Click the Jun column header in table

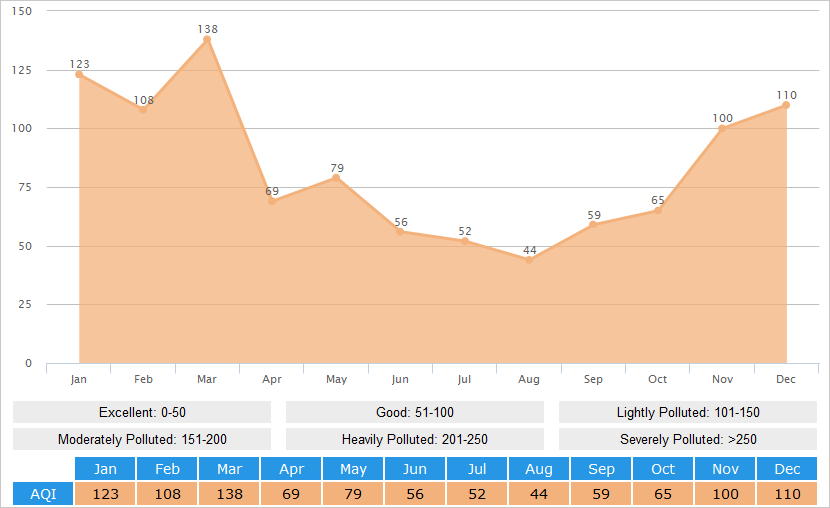pos(415,469)
